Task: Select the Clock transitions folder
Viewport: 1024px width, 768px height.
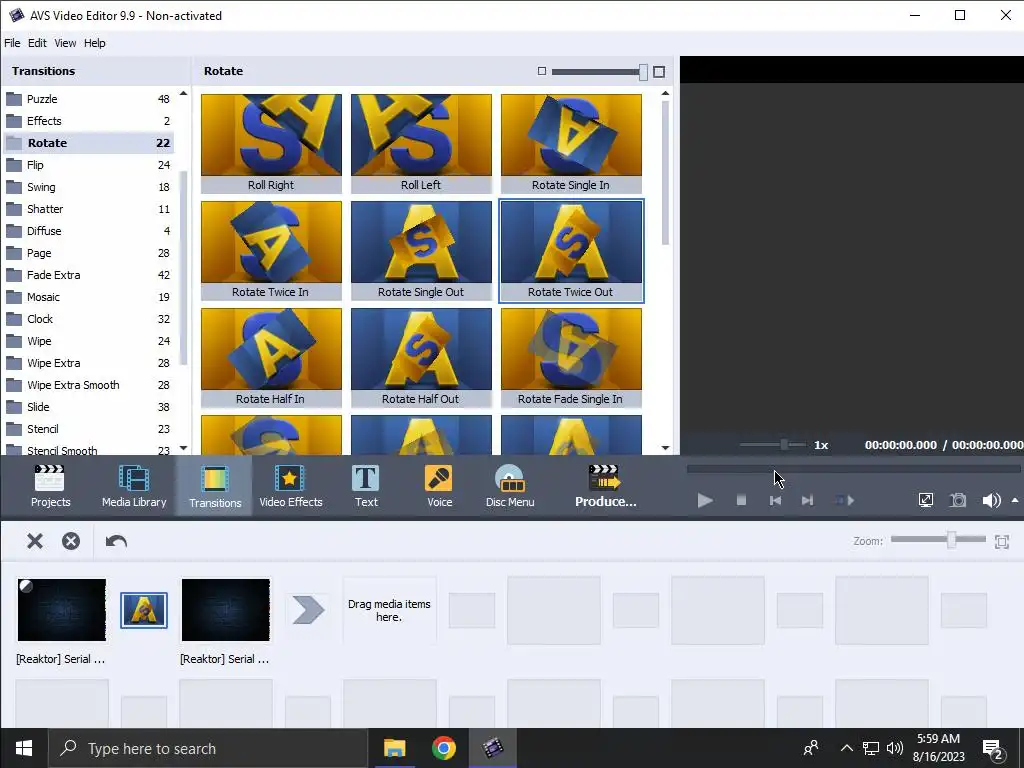Action: pos(88,319)
